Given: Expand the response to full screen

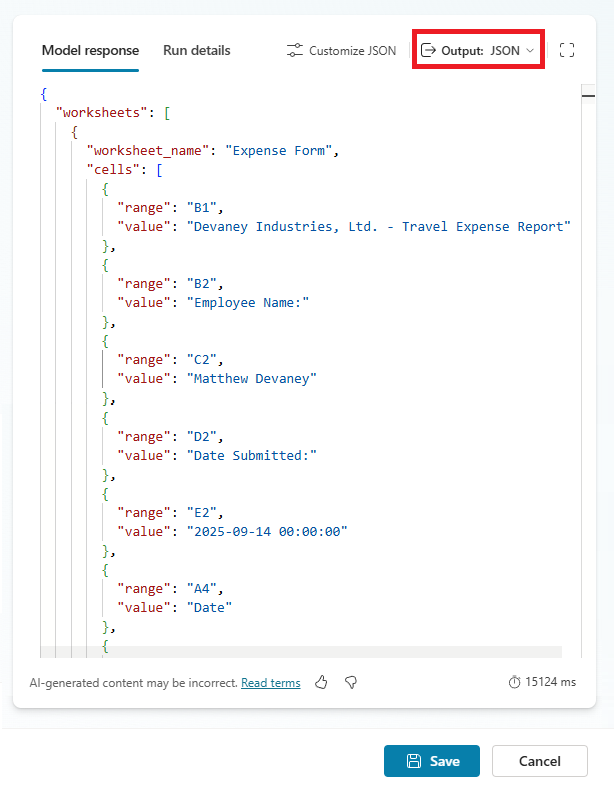Looking at the screenshot, I should pos(567,50).
